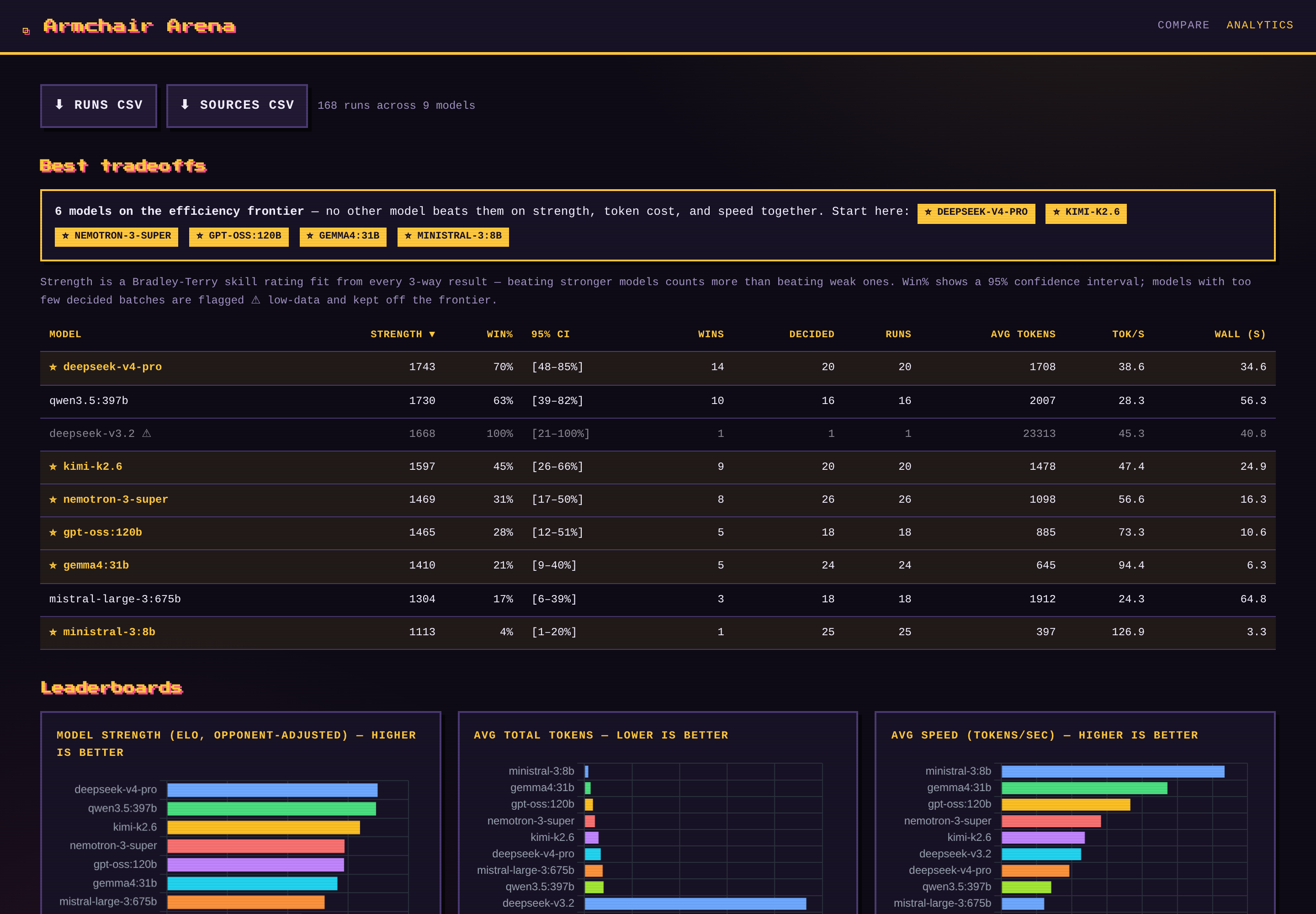
Task: Sort table by TOK/S column
Action: point(1128,334)
